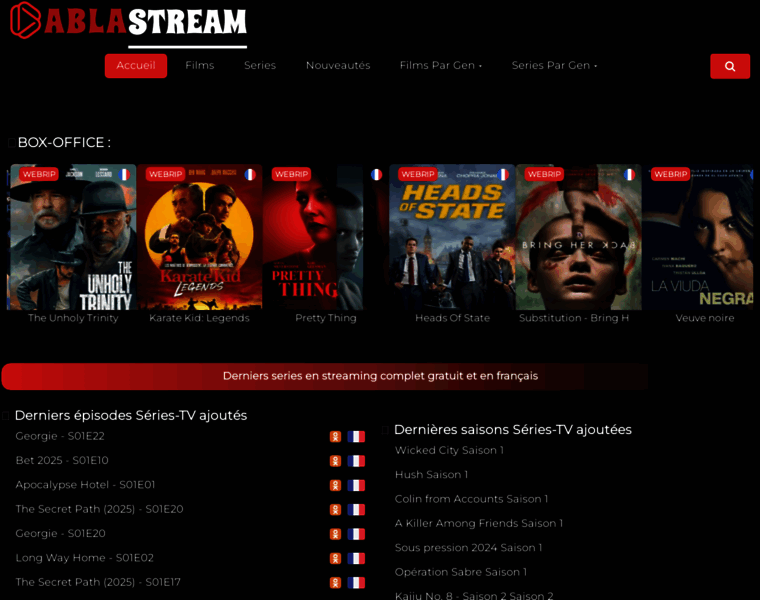The height and width of the screenshot is (600, 760).
Task: Open Bet 2025 - S01E10 episode
Action: point(62,460)
